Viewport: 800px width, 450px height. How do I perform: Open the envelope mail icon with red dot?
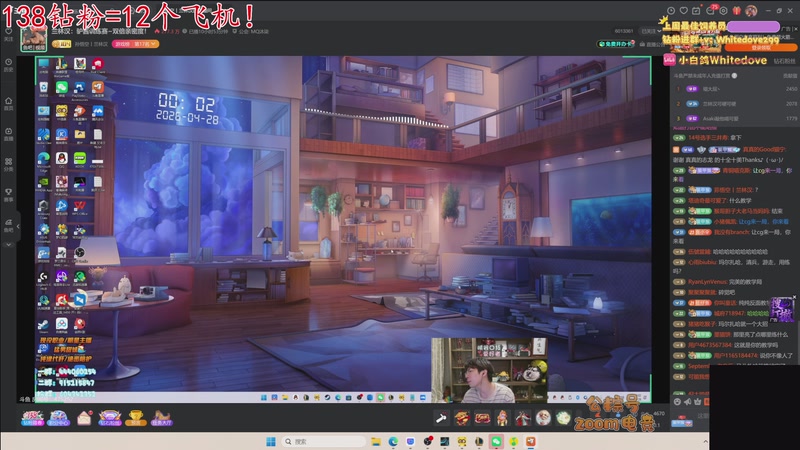(84, 418)
